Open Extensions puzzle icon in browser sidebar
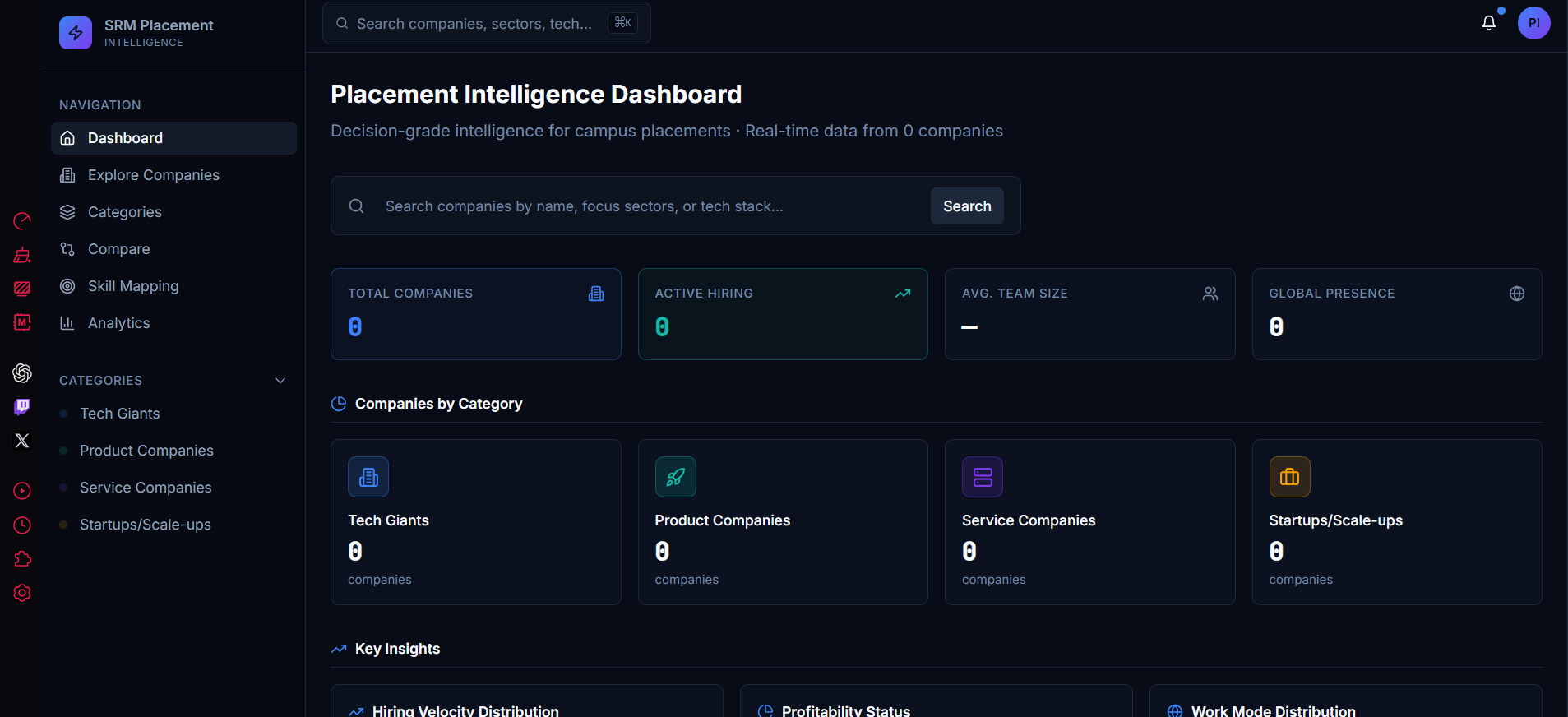 [22, 559]
